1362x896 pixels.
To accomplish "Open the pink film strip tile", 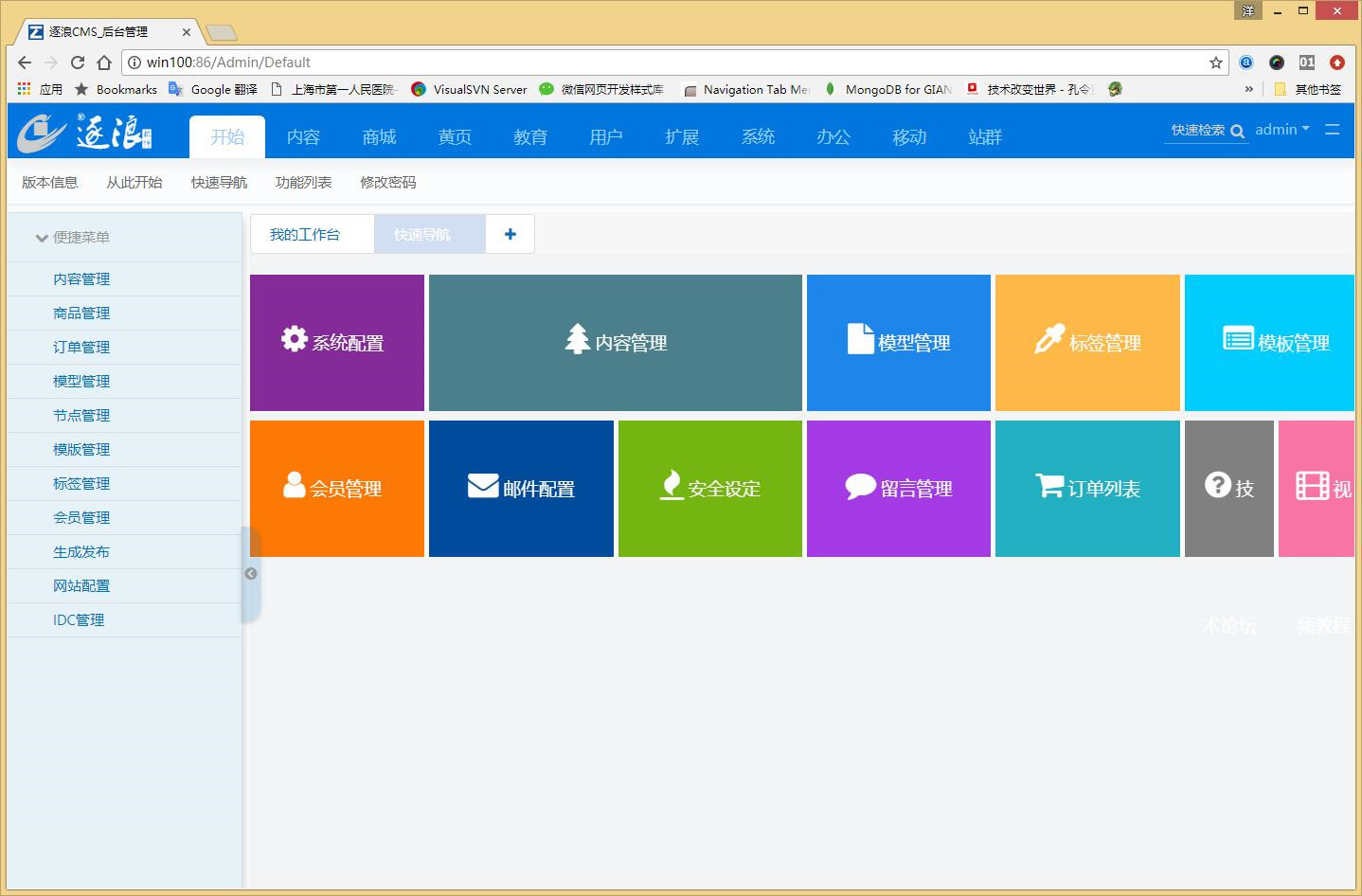I will point(1317,489).
